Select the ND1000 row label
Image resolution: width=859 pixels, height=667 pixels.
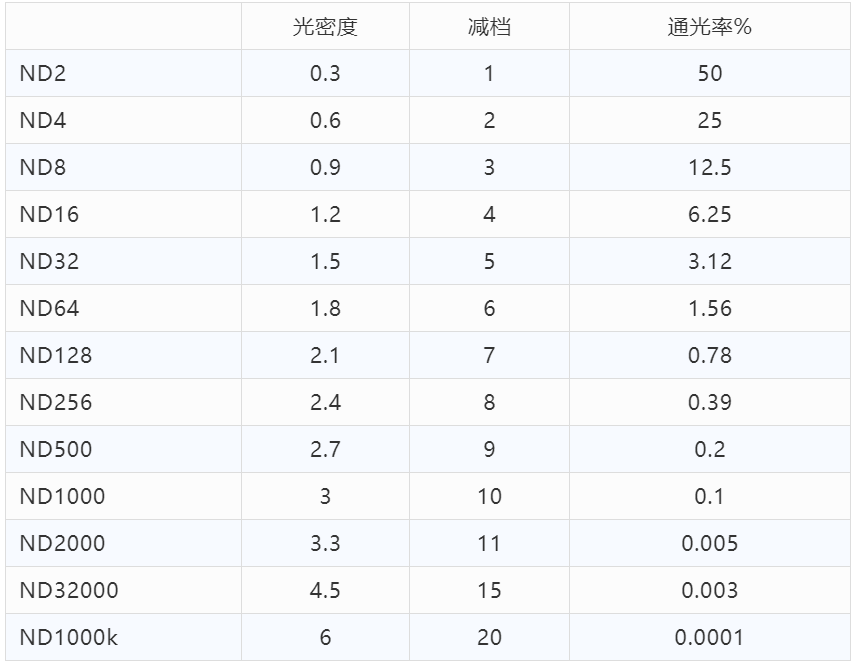(62, 497)
